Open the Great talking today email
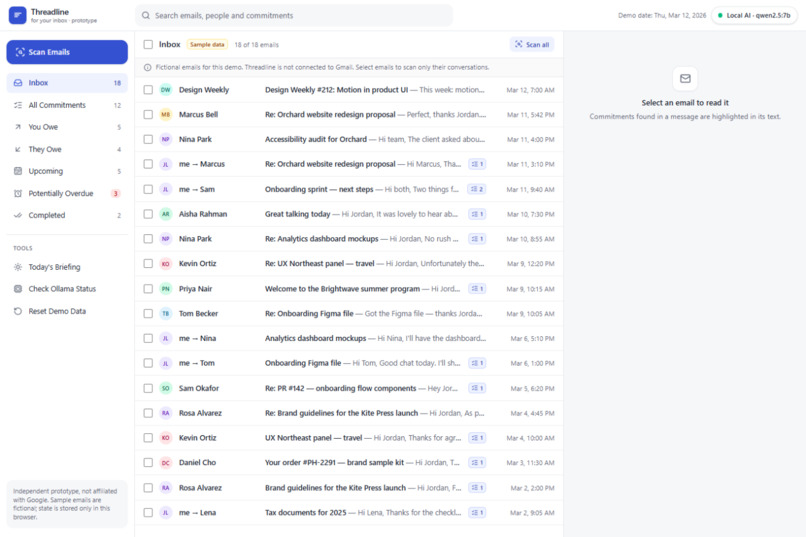Viewport: 806px width, 537px height. (349, 214)
